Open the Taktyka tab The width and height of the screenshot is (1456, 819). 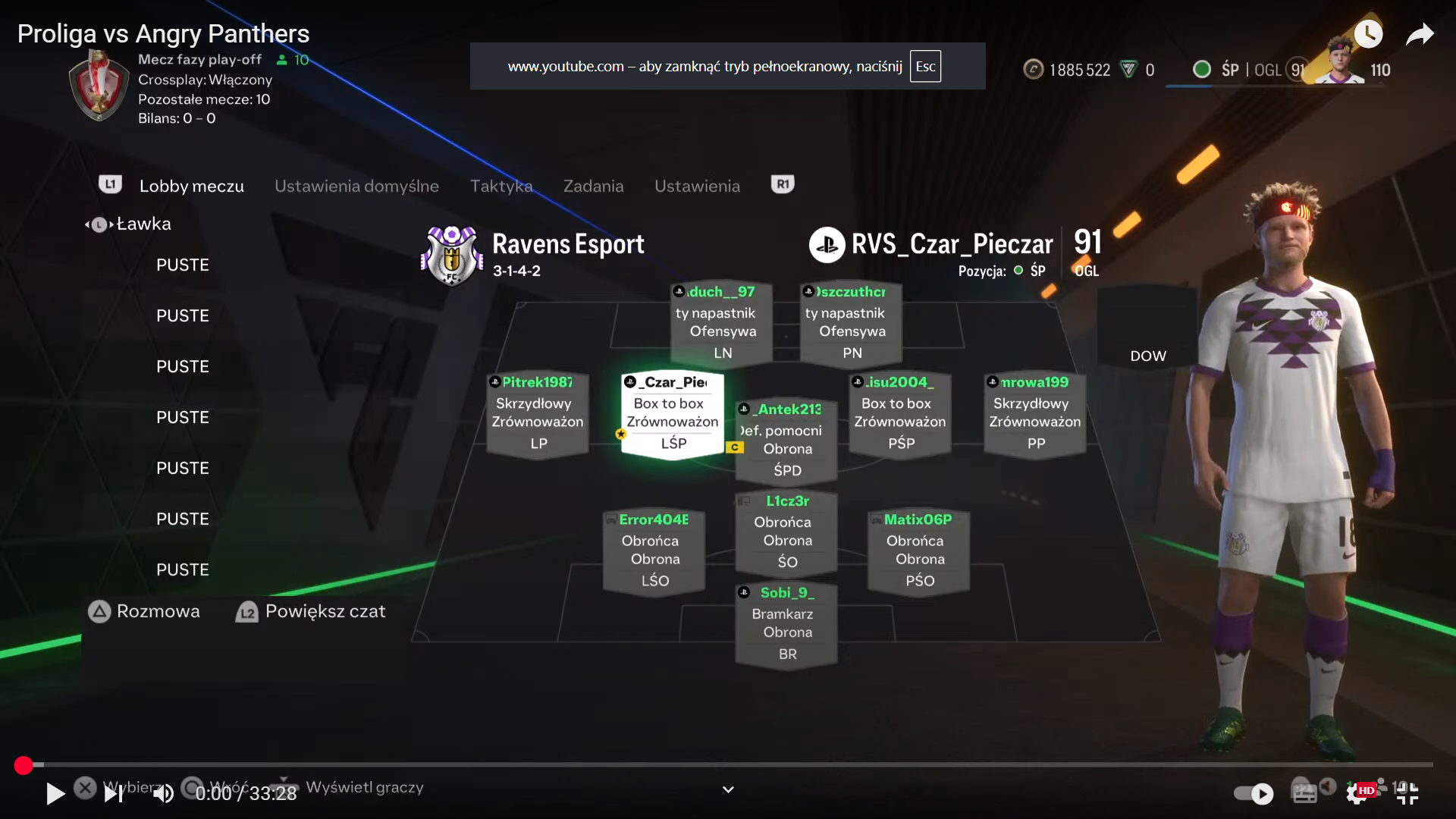coord(501,186)
